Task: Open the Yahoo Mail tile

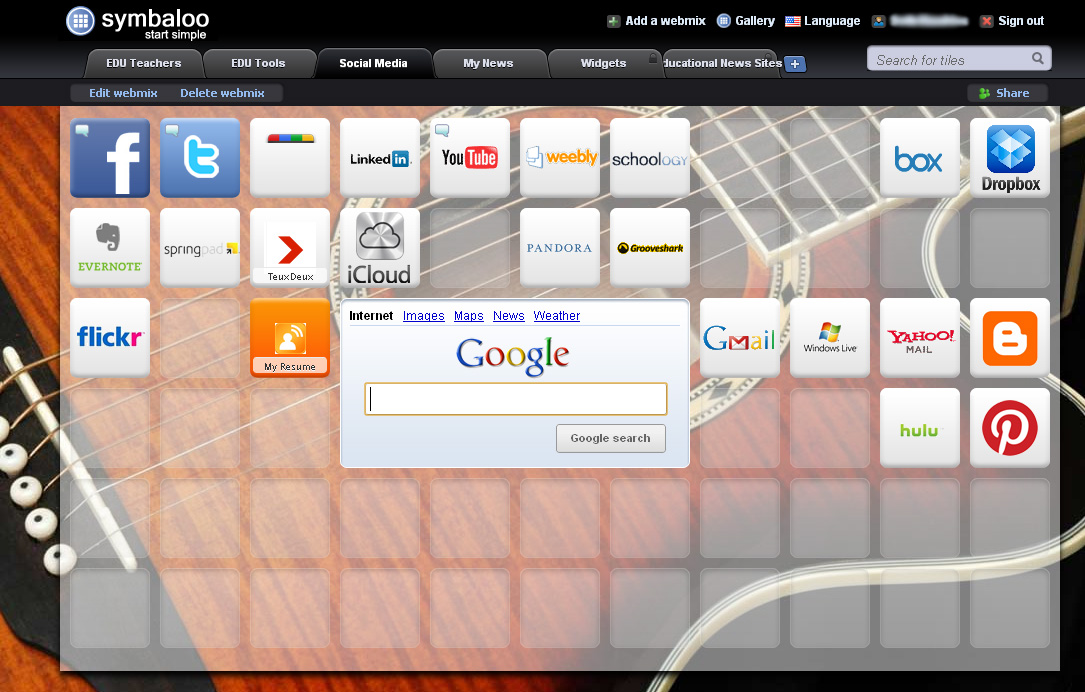Action: 920,338
